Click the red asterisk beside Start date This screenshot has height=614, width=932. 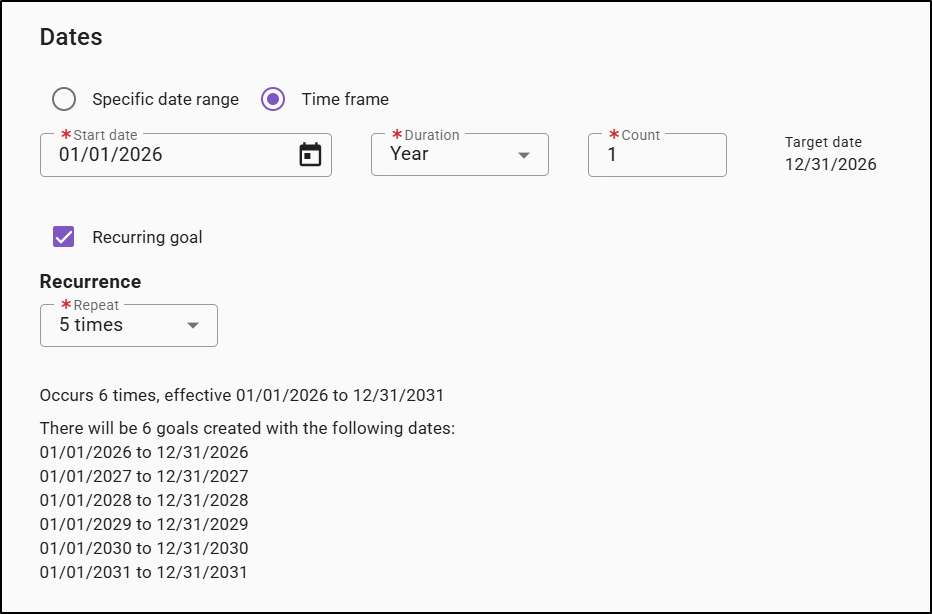tap(66, 134)
